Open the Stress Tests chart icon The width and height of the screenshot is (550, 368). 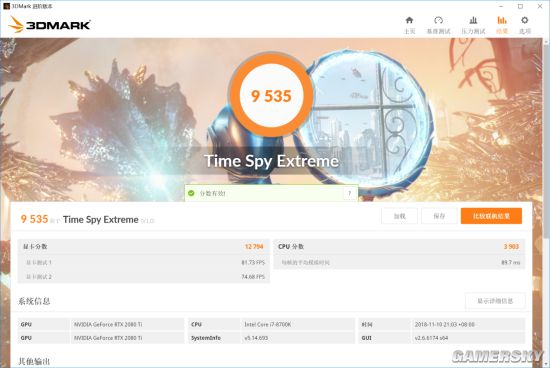(x=473, y=20)
